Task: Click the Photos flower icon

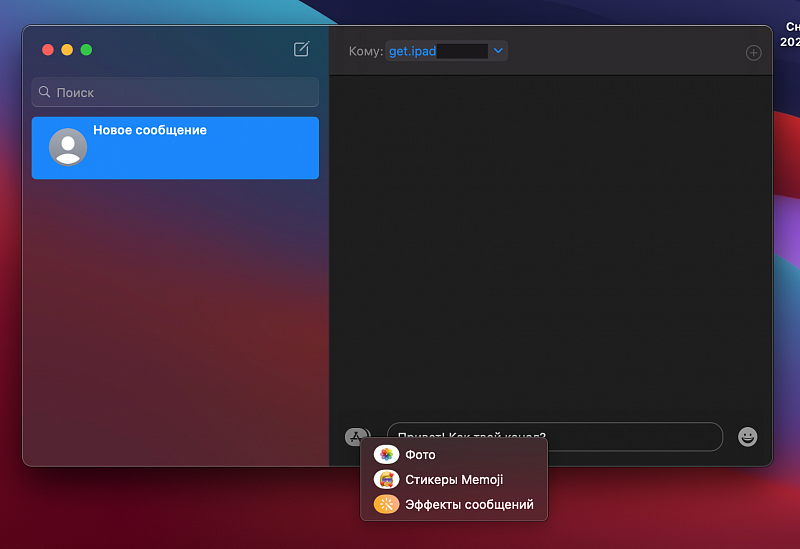Action: coord(386,454)
